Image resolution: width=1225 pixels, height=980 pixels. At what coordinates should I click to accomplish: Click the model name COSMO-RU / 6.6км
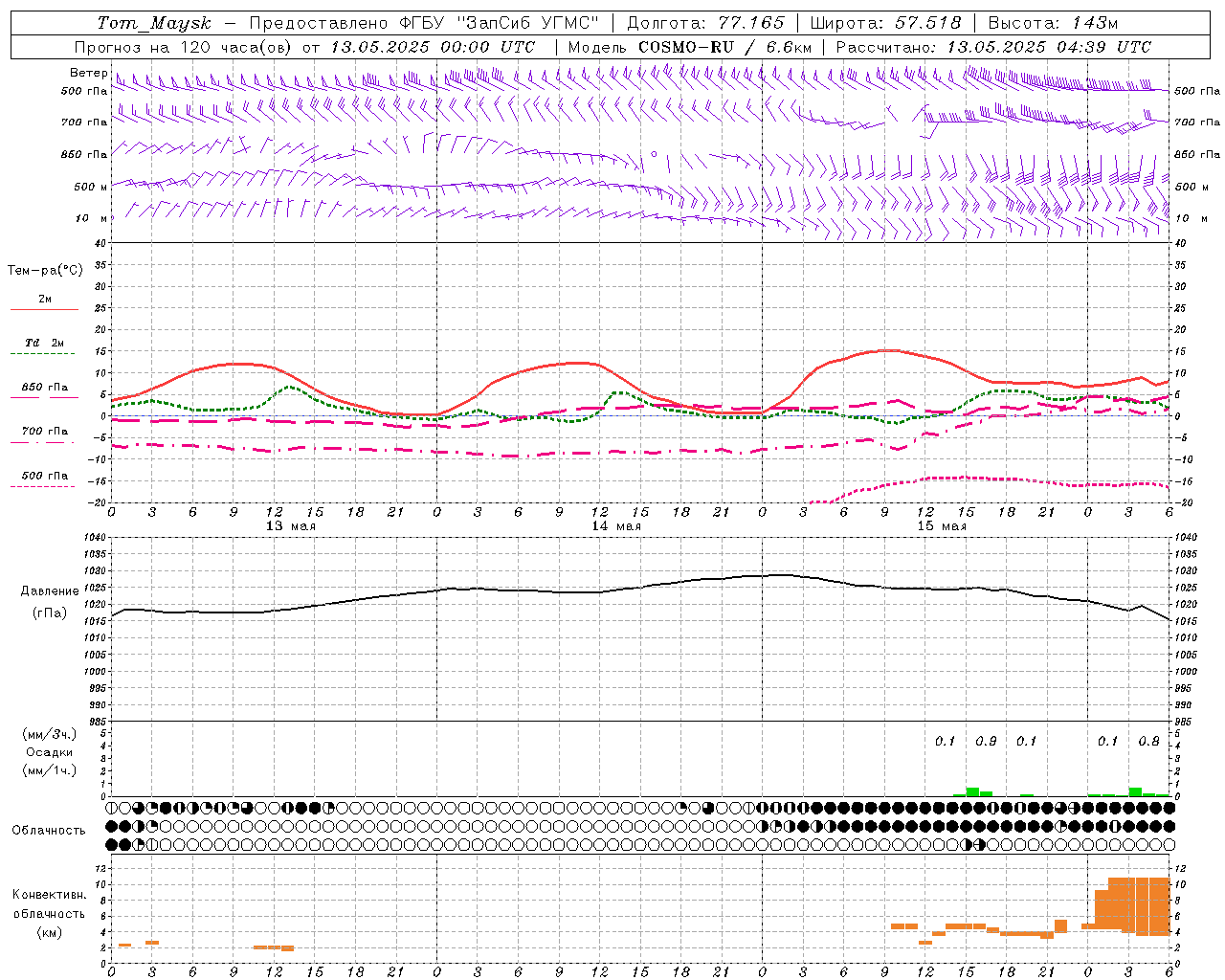725,47
